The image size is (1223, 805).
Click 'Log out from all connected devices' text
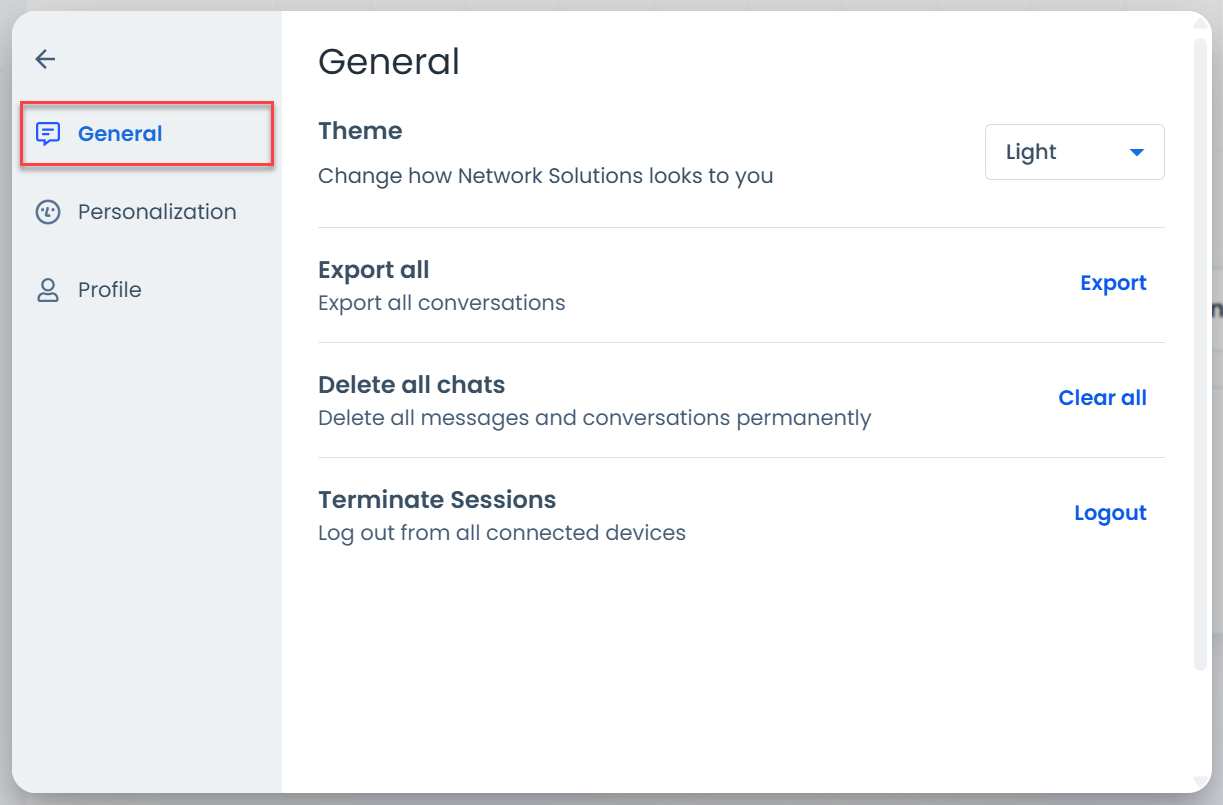pyautogui.click(x=501, y=533)
